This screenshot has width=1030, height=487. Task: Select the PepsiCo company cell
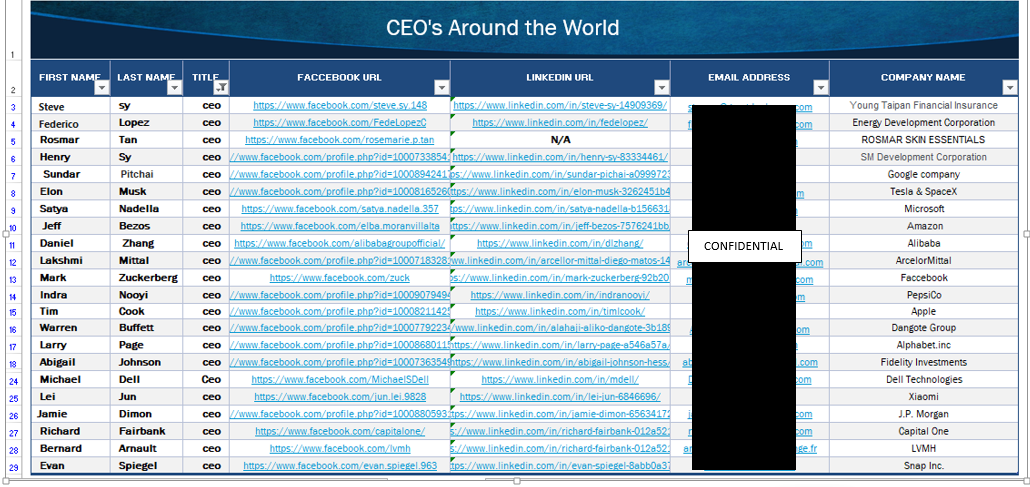tap(923, 294)
